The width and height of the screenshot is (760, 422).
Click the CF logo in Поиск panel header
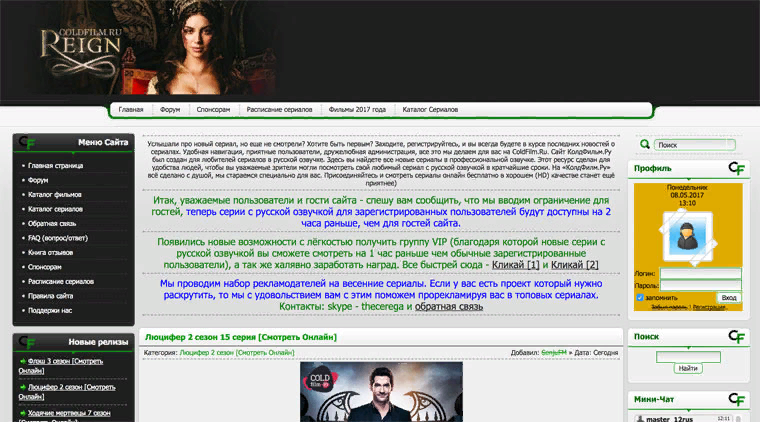pyautogui.click(x=736, y=337)
